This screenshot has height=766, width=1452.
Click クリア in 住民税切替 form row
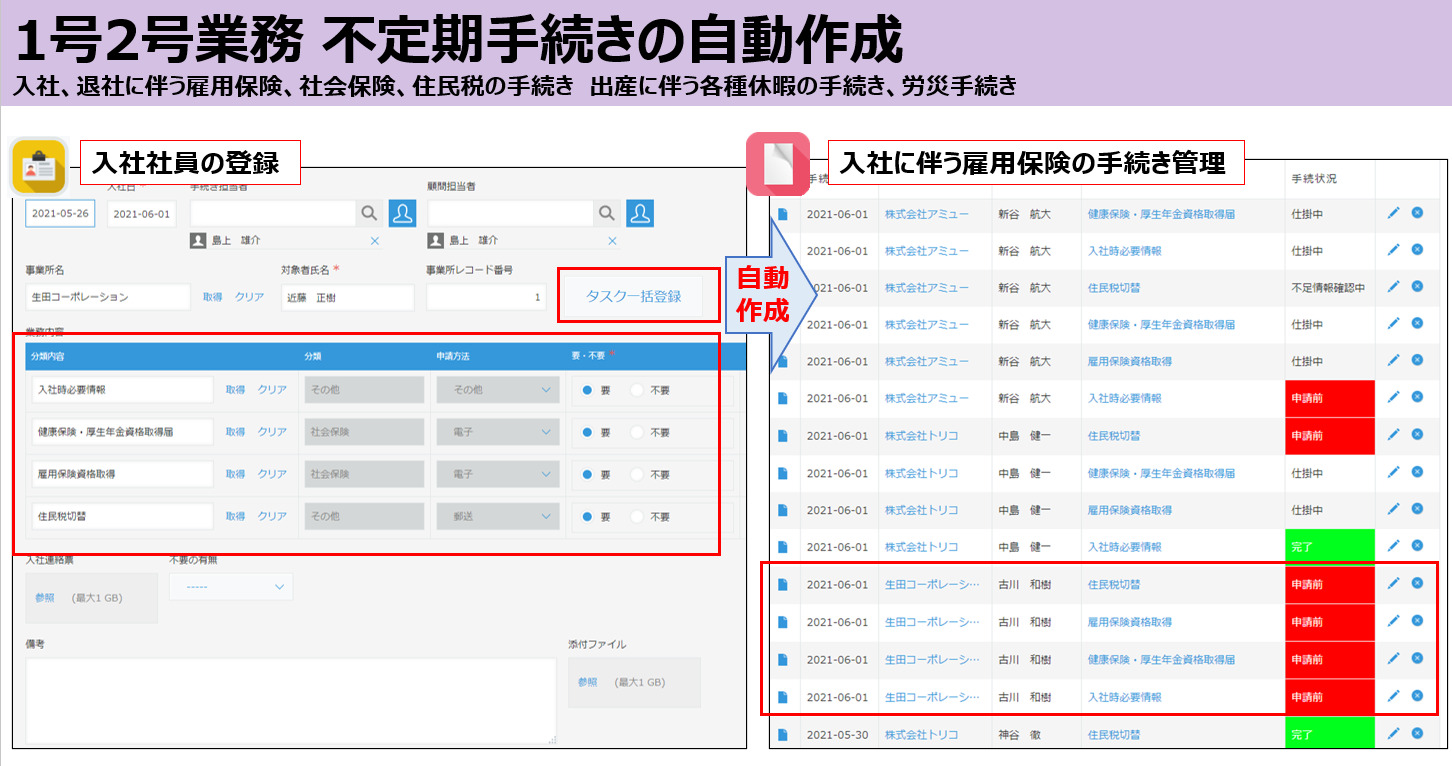(x=272, y=516)
